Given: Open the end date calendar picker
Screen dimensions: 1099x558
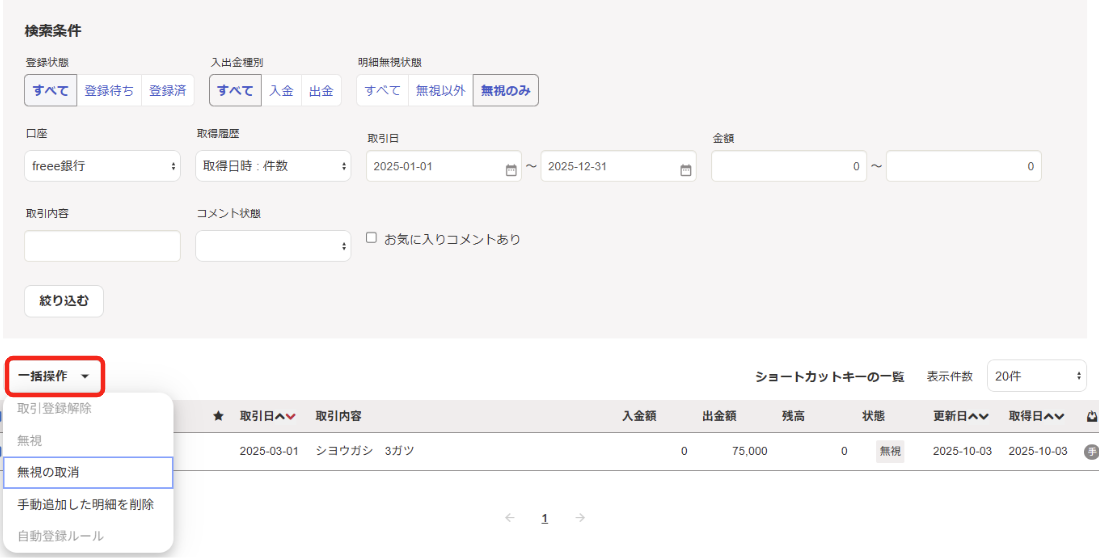Looking at the screenshot, I should [x=686, y=168].
